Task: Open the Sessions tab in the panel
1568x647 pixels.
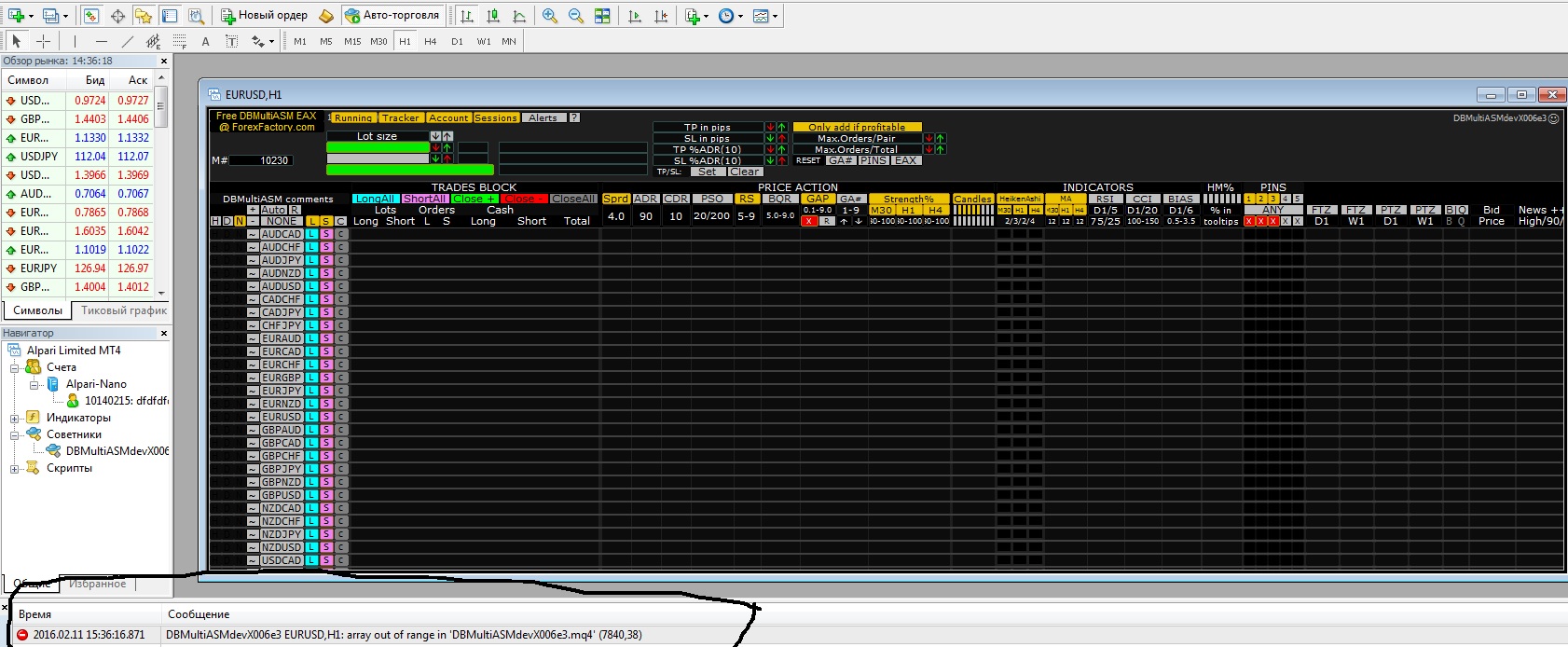Action: tap(495, 117)
